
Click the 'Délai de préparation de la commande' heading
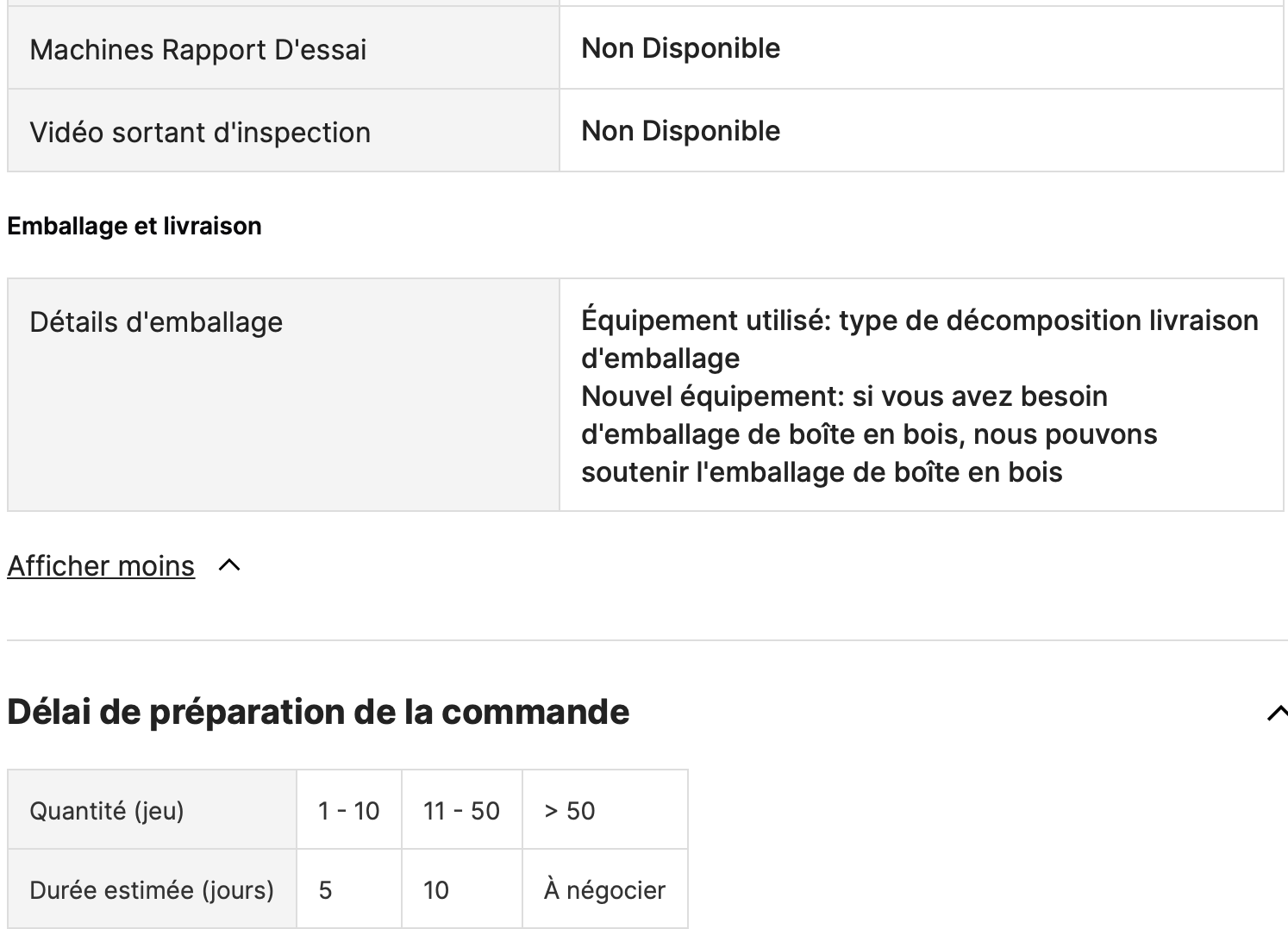click(318, 712)
